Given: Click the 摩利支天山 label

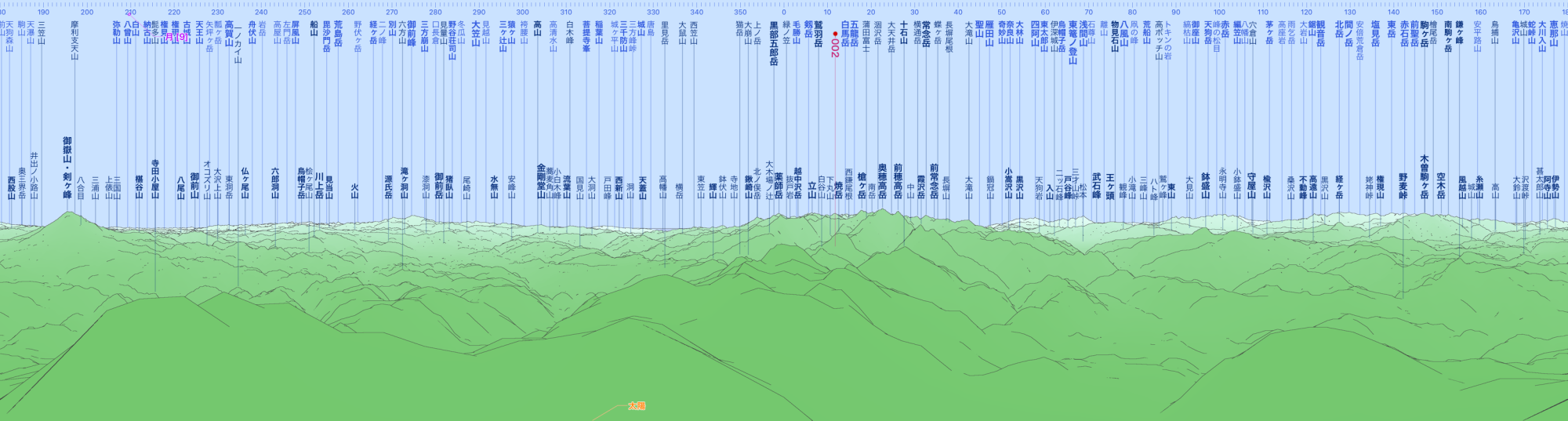Looking at the screenshot, I should pyautogui.click(x=74, y=40).
